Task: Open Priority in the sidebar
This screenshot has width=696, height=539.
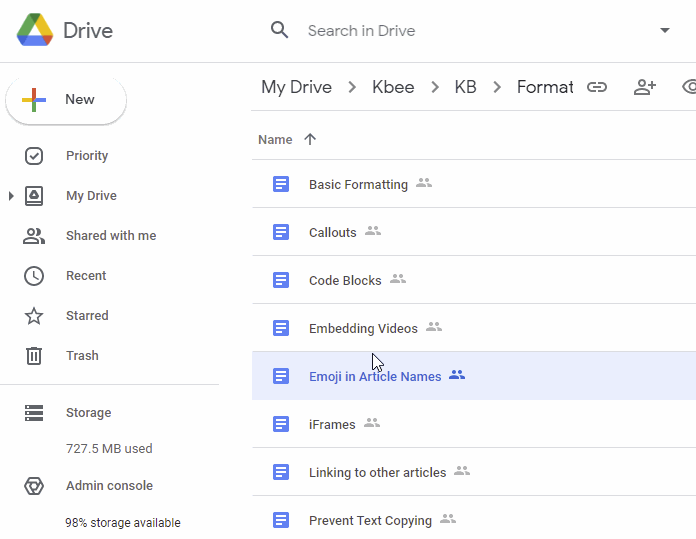Action: [x=87, y=156]
